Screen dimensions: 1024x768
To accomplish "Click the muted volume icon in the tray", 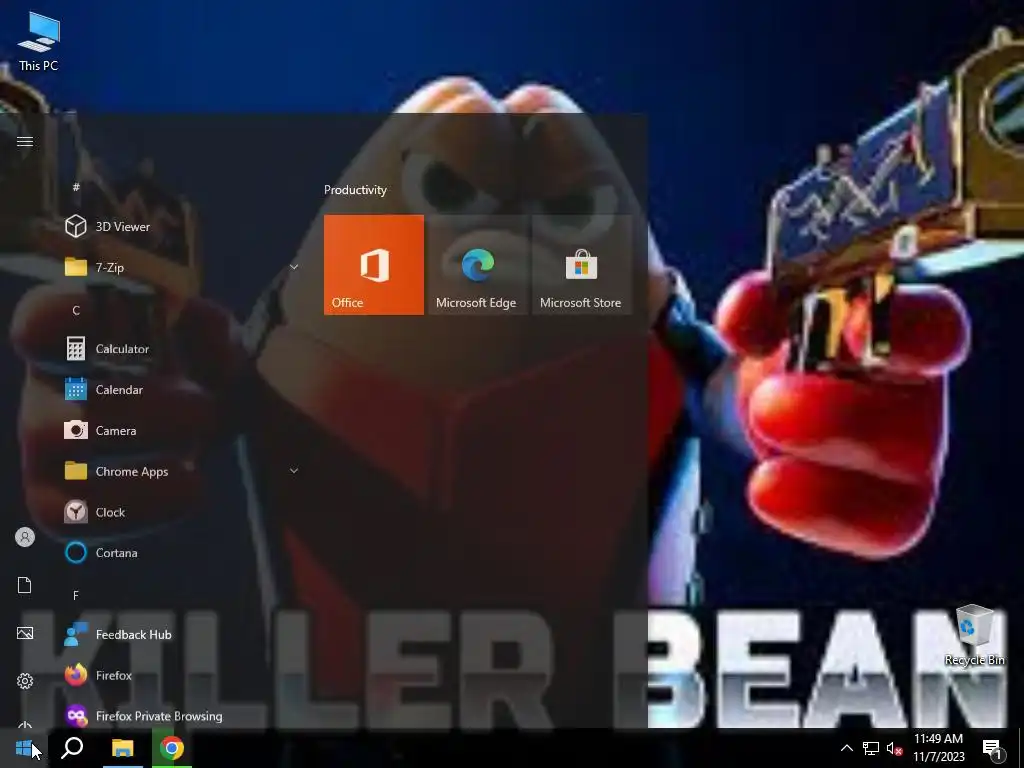I will click(894, 748).
